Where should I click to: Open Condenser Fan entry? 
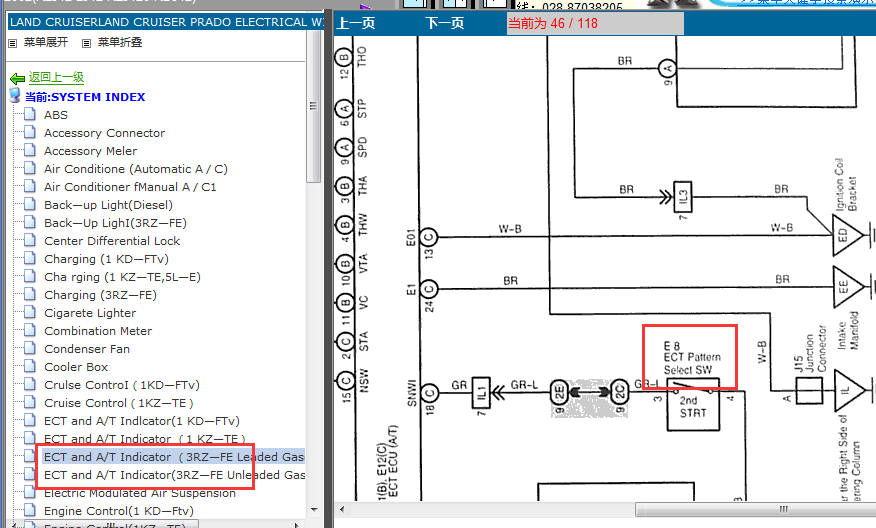[x=87, y=349]
